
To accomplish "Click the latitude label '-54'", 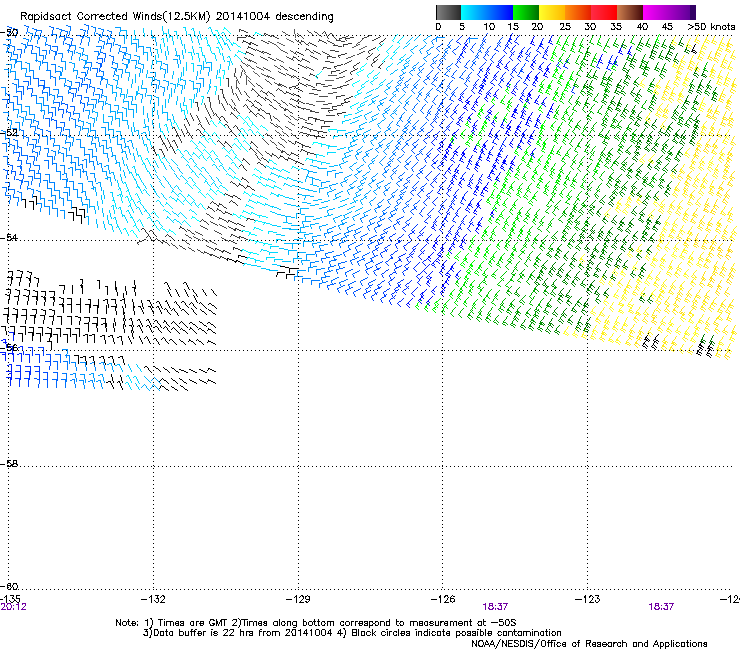I will tap(9, 237).
